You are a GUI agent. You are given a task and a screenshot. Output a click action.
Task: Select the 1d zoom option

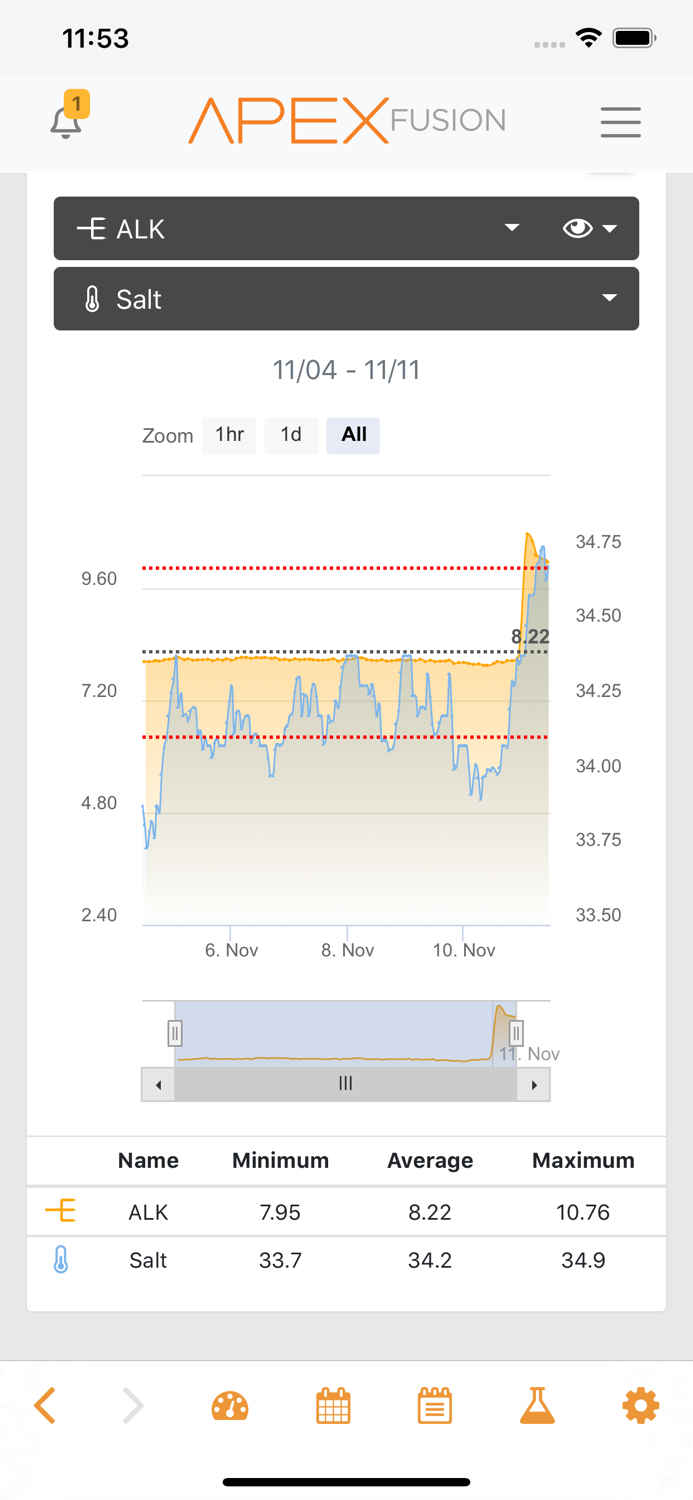[291, 435]
